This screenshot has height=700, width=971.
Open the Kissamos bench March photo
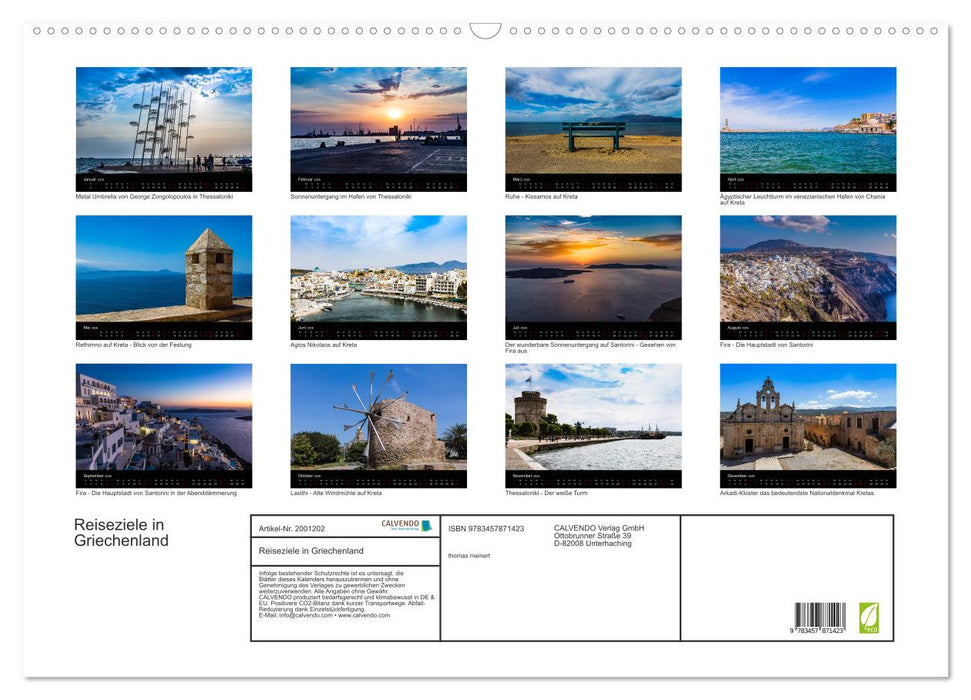coord(593,121)
